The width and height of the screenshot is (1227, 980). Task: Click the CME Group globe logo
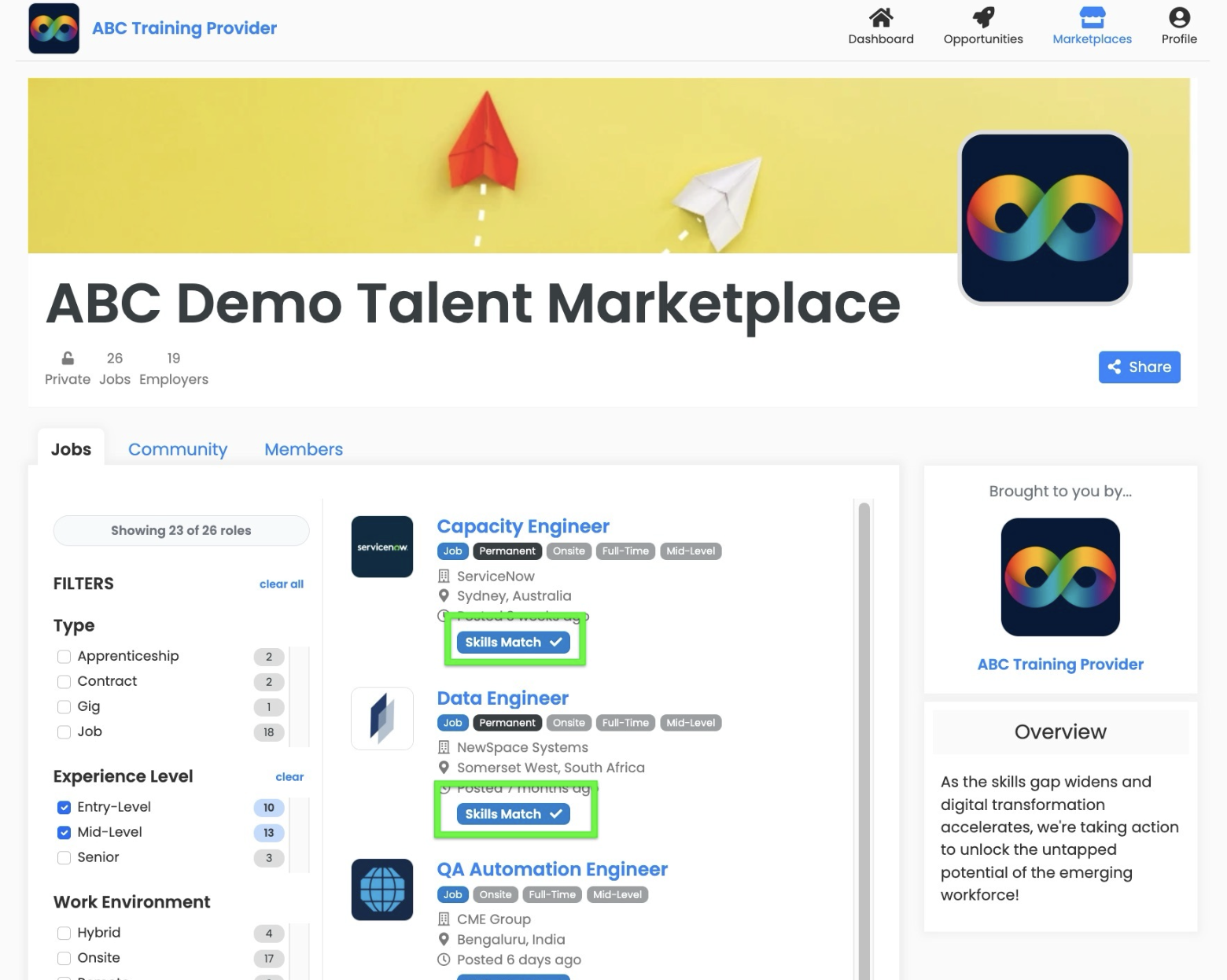[382, 890]
